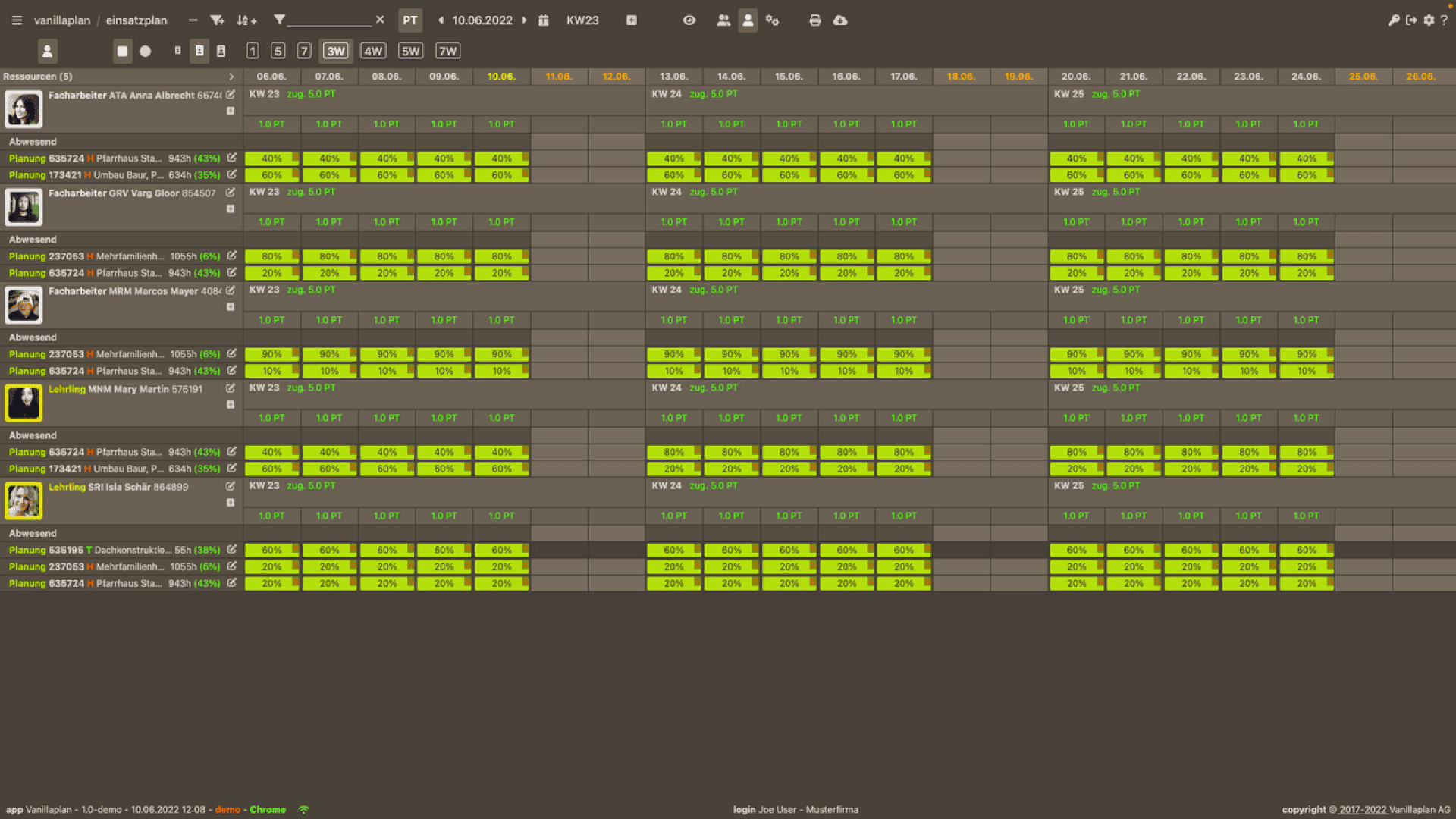
Task: Choose the medium row height icon
Action: 199,51
